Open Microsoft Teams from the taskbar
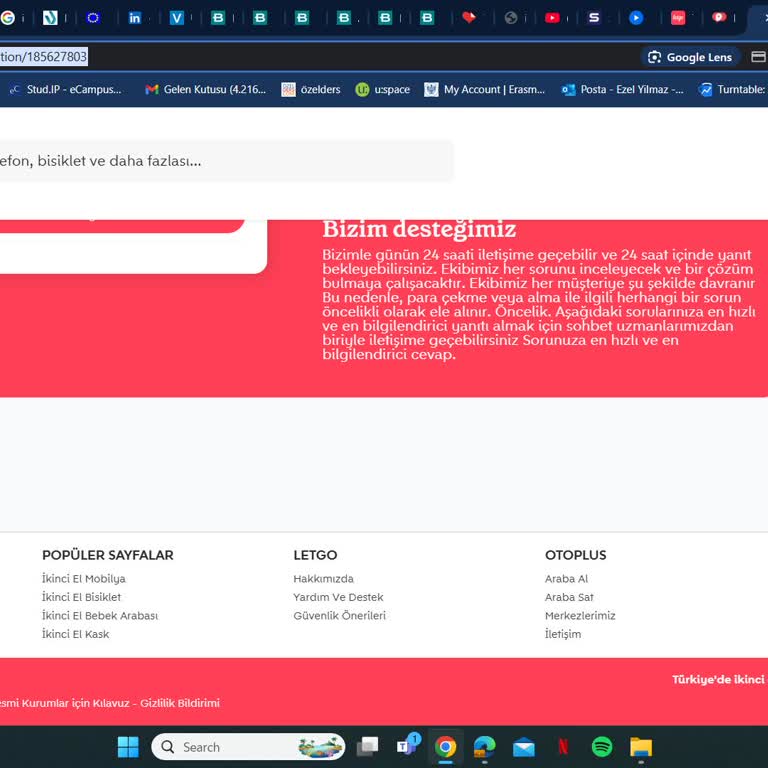768x768 pixels. coord(408,746)
